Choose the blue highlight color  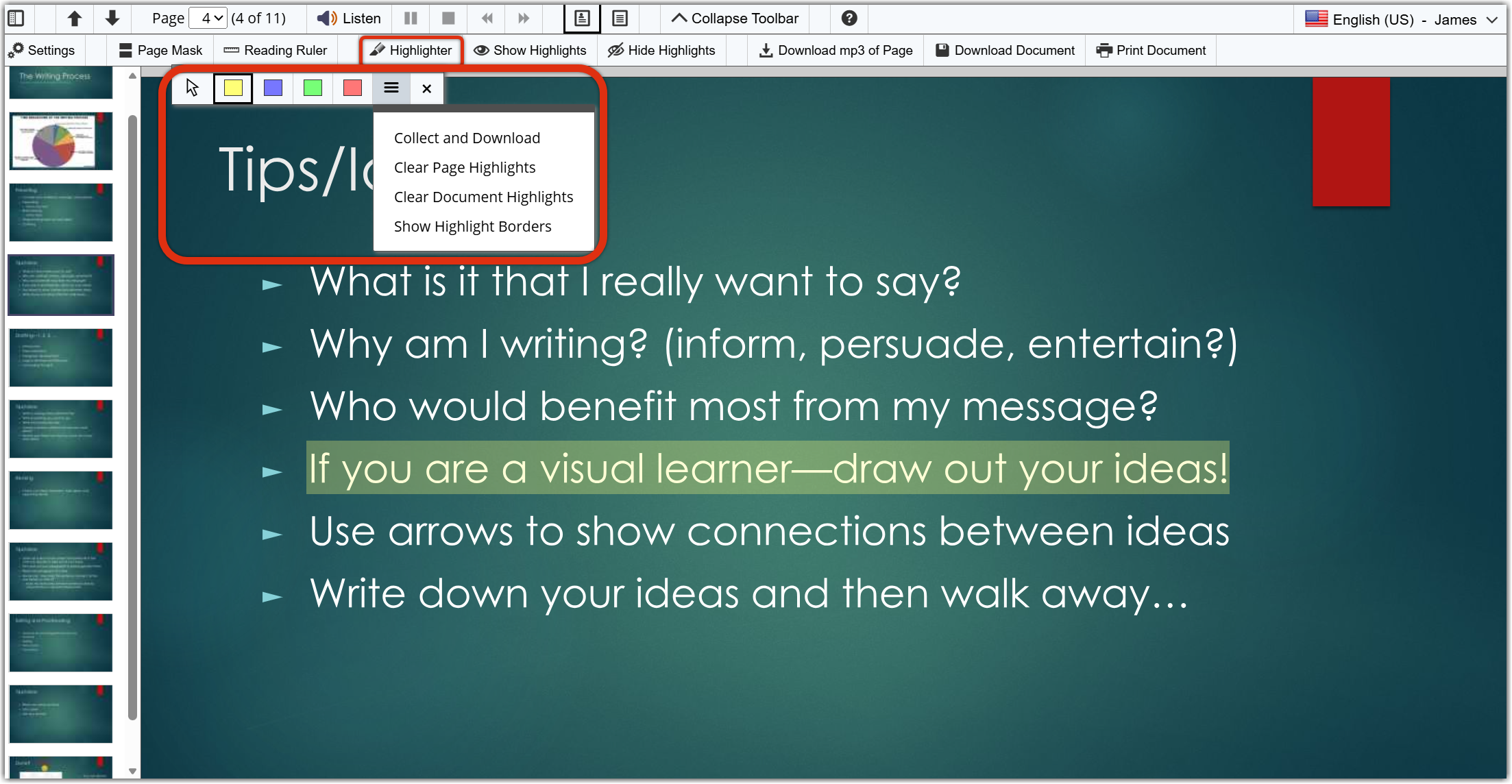pyautogui.click(x=273, y=88)
